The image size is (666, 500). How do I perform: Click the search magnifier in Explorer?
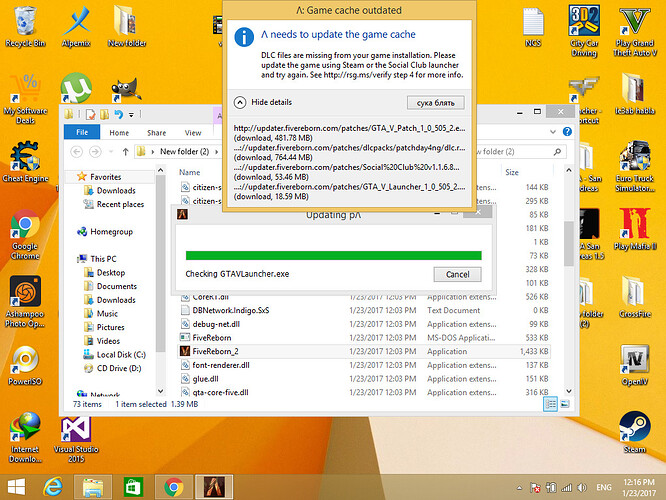coord(557,152)
